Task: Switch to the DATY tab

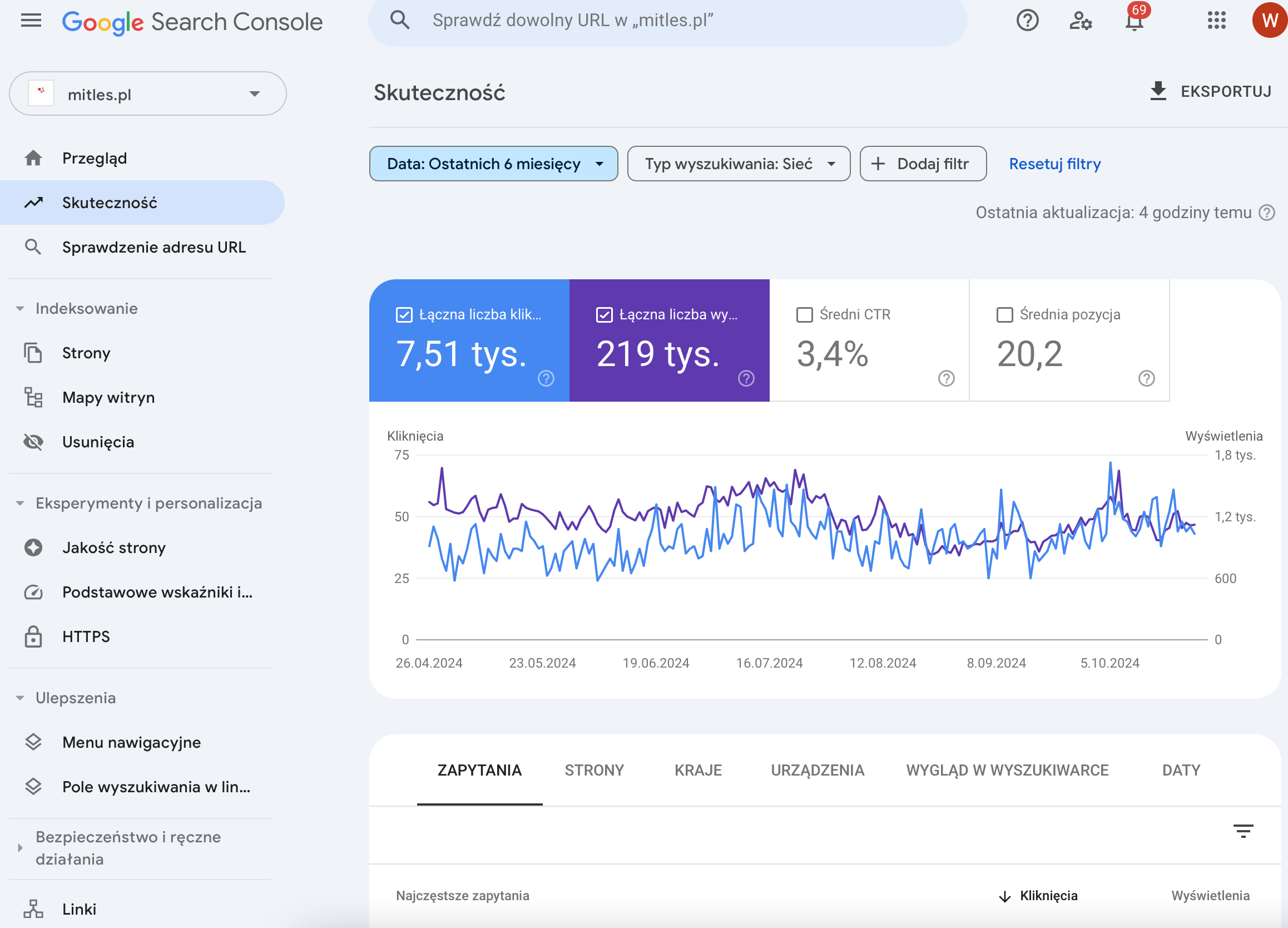Action: (x=1181, y=770)
